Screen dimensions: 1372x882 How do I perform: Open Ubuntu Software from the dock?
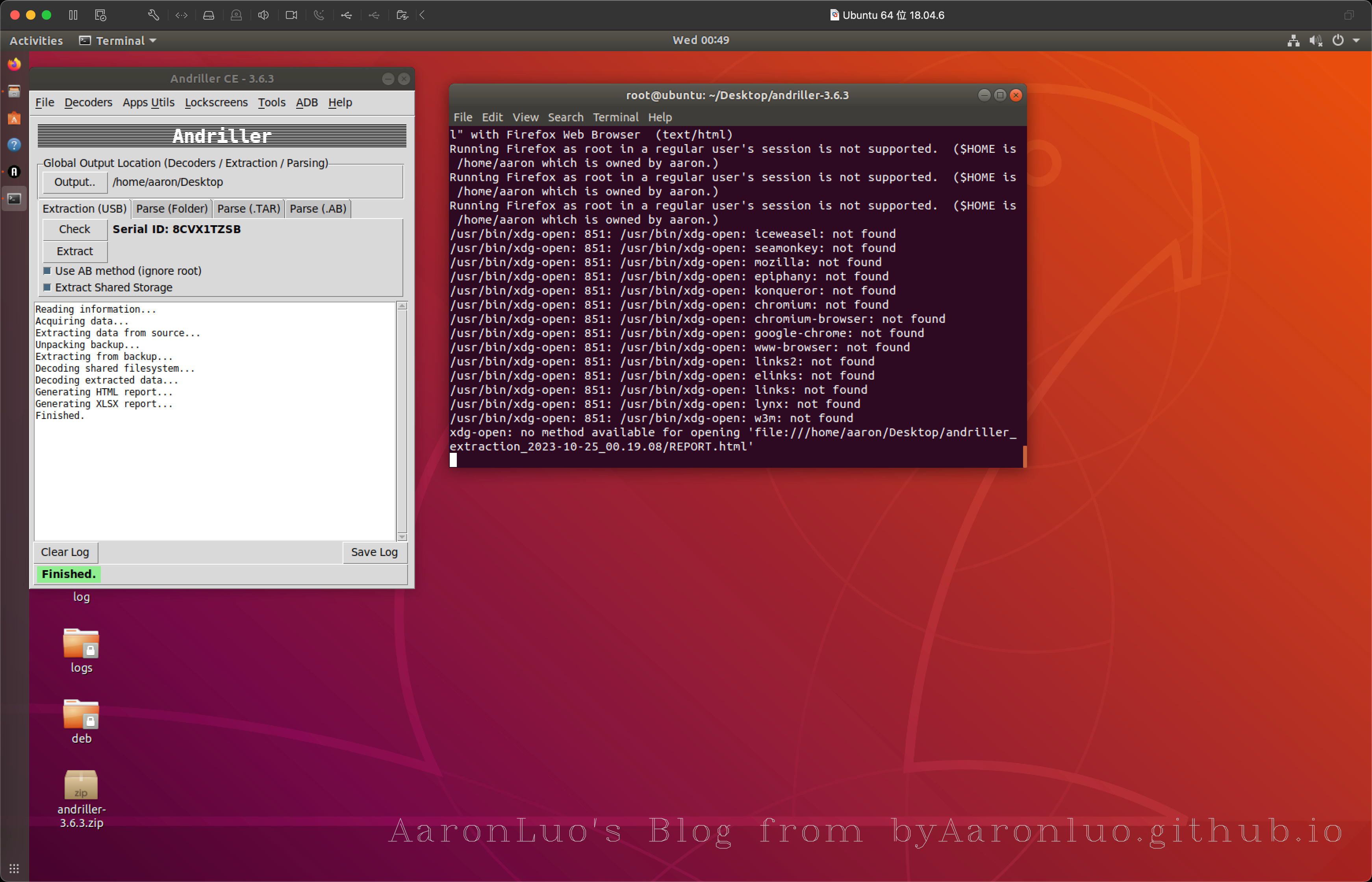coord(14,119)
